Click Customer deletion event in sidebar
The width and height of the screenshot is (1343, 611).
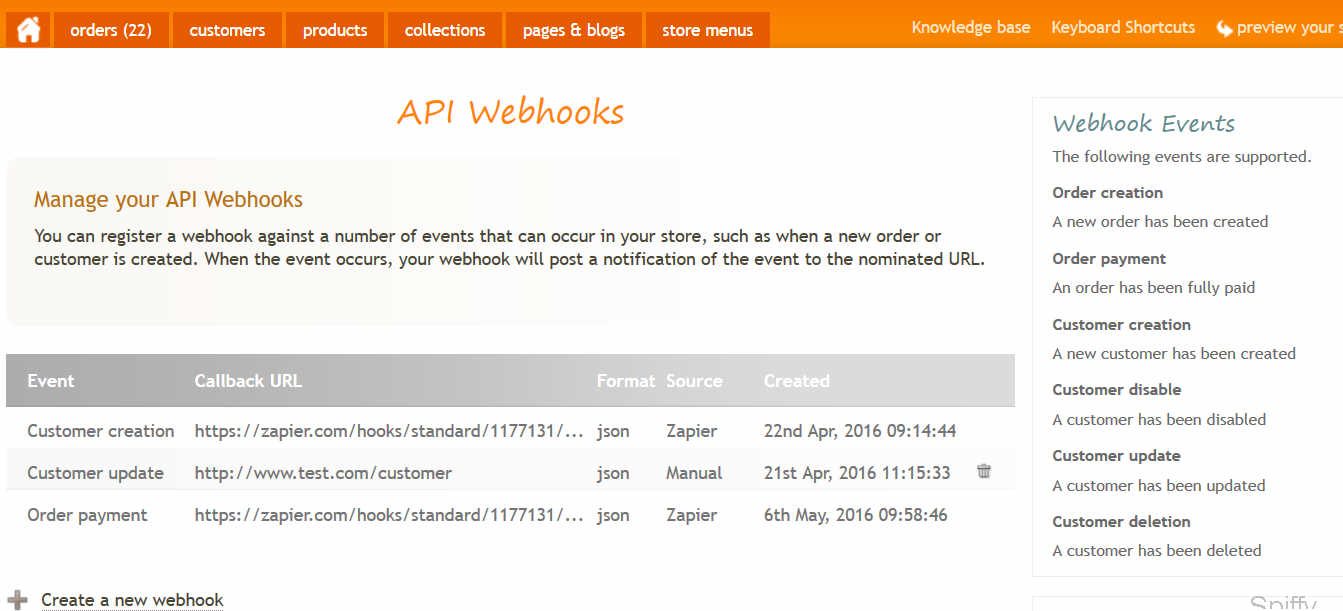click(1121, 522)
